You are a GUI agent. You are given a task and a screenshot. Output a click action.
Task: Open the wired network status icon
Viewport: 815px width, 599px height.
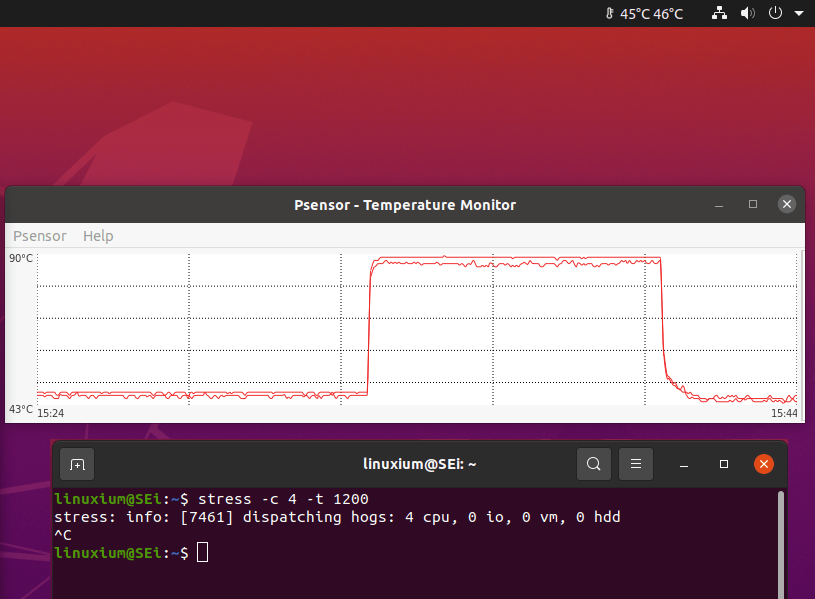pos(719,13)
